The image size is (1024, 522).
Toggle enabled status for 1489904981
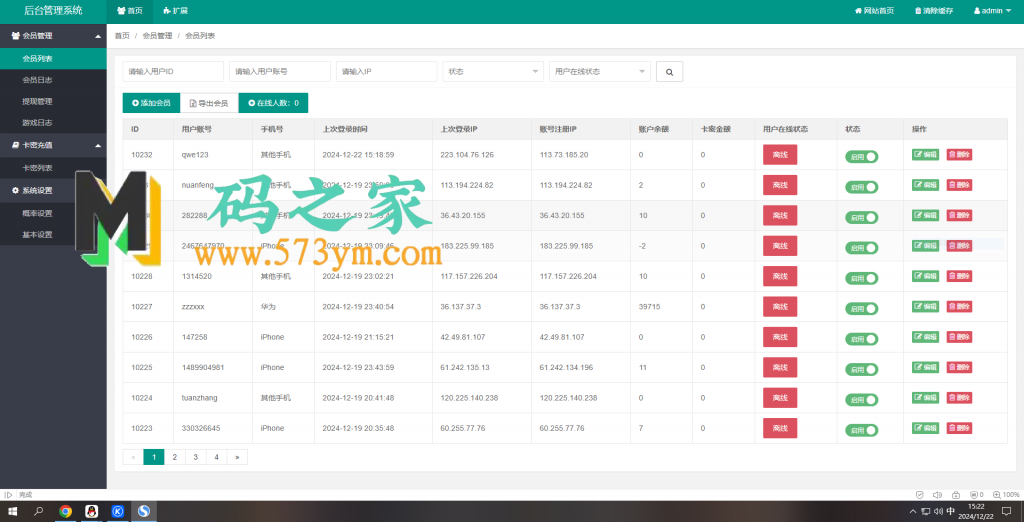(861, 369)
